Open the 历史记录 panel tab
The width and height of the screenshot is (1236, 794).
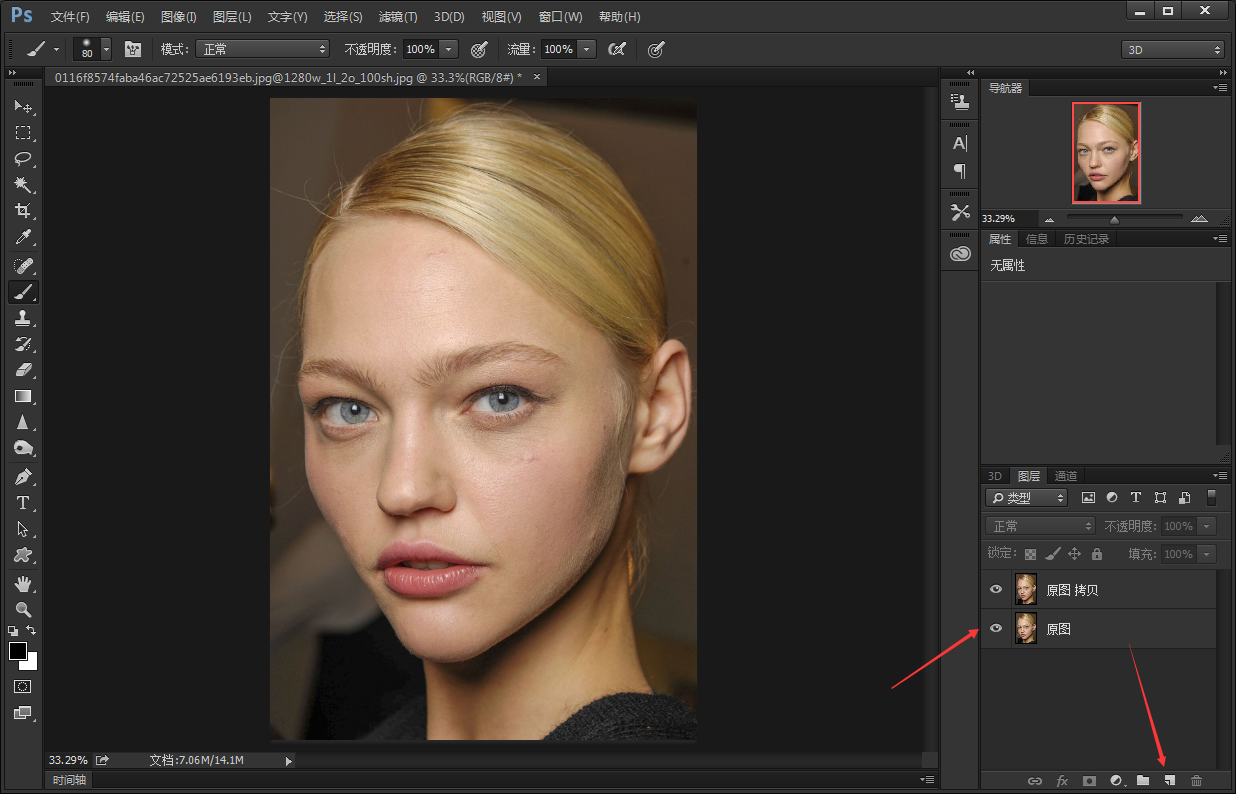pos(1086,239)
